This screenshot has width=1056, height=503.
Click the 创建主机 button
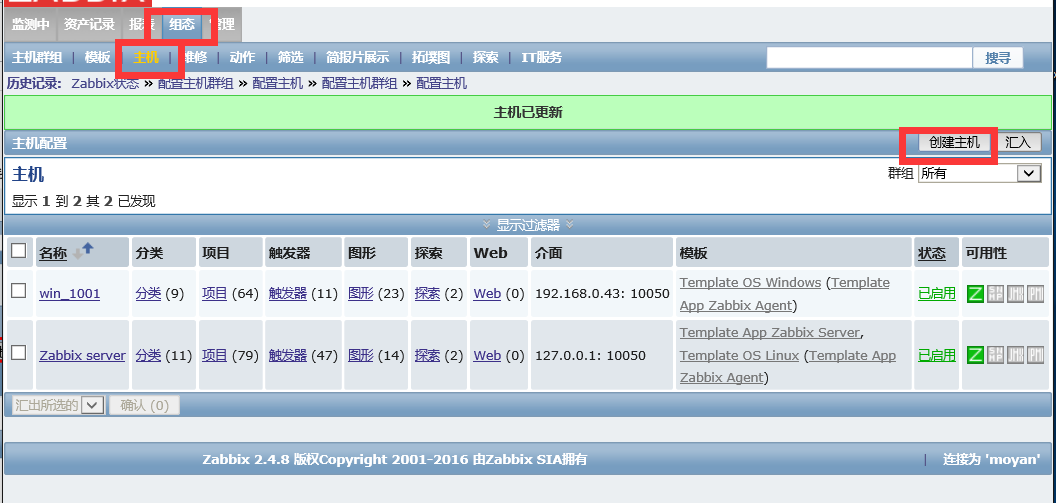pos(954,143)
